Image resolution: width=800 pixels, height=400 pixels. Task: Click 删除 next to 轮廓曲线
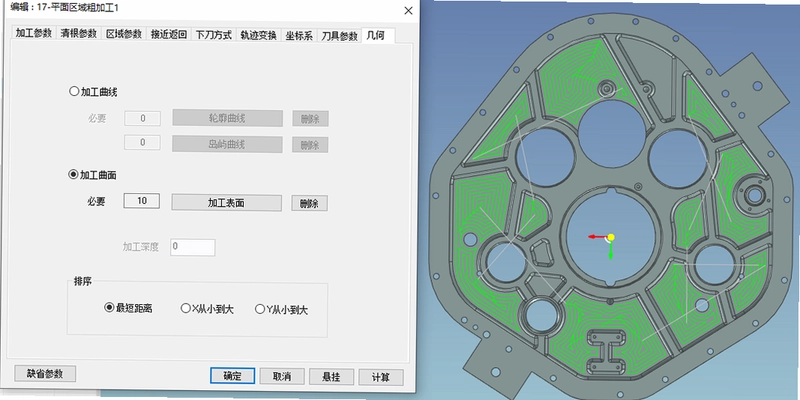(310, 119)
